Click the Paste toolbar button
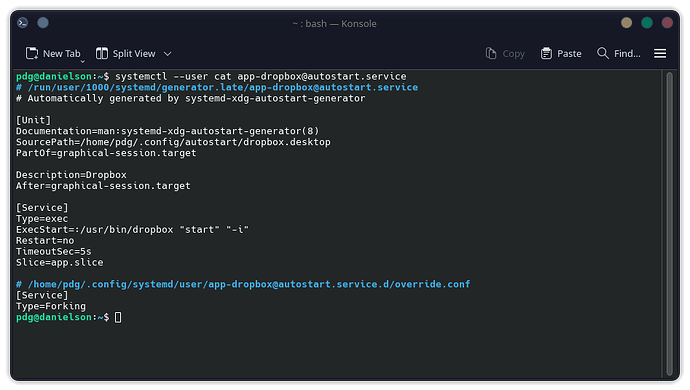 click(x=561, y=54)
